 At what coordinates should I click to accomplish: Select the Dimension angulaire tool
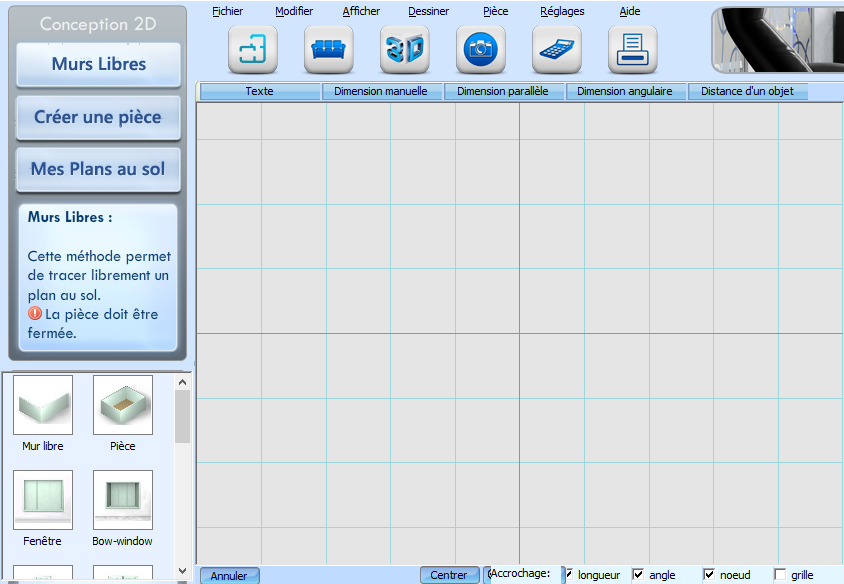pos(625,92)
